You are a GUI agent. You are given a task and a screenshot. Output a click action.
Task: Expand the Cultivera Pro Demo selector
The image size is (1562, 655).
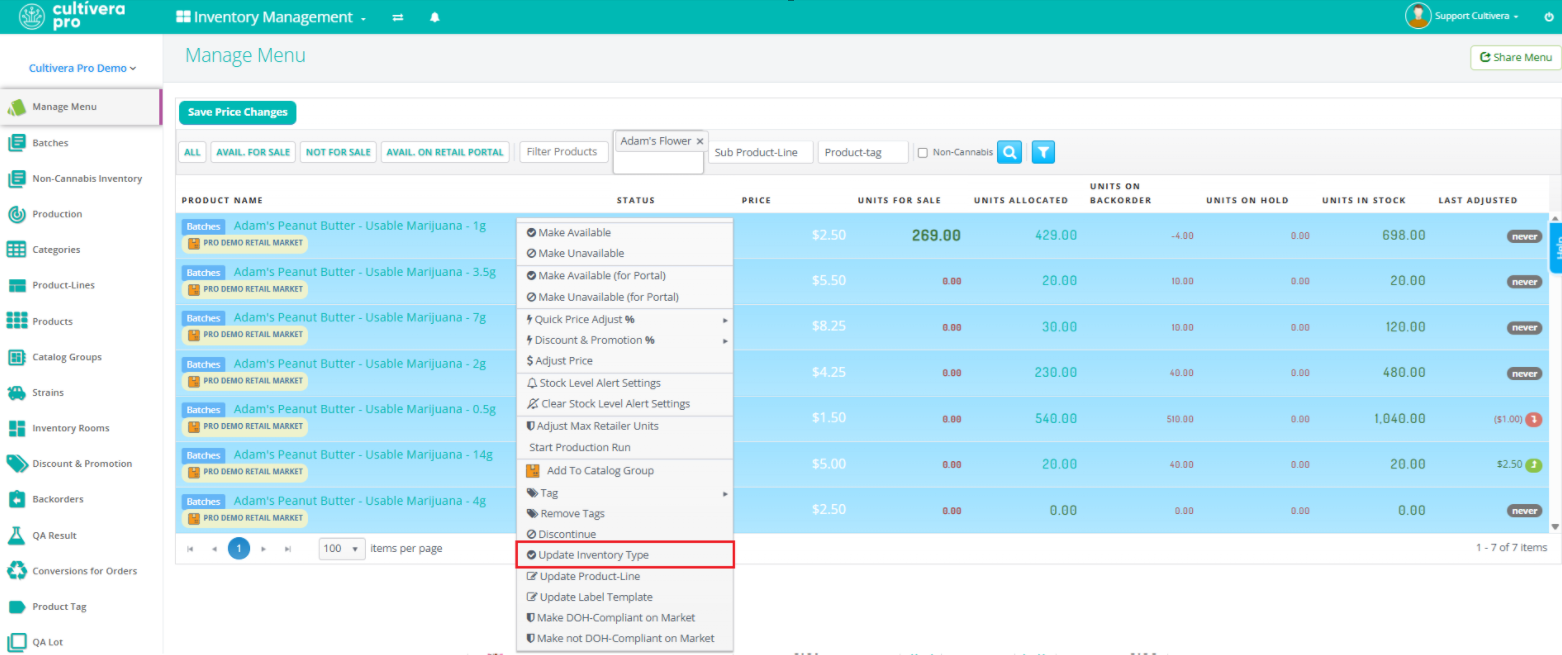pos(82,68)
